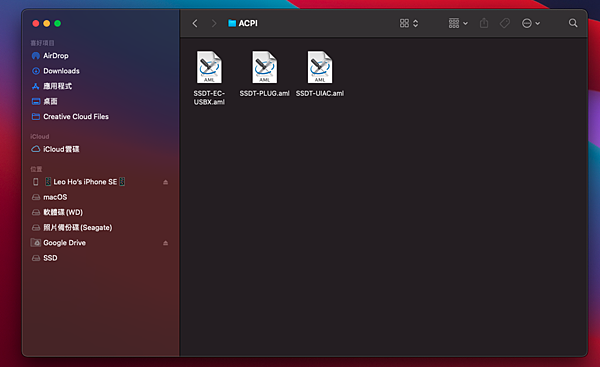Expand the group-by dropdown chevron

465,23
